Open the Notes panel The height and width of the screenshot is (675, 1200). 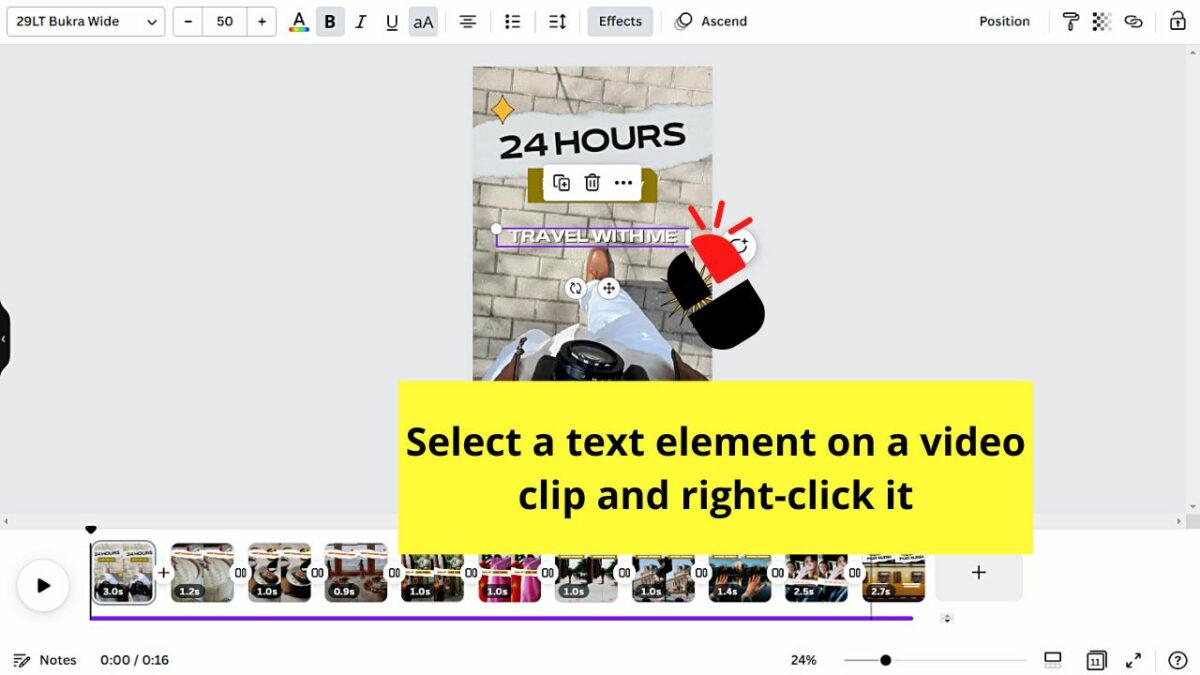click(x=47, y=660)
